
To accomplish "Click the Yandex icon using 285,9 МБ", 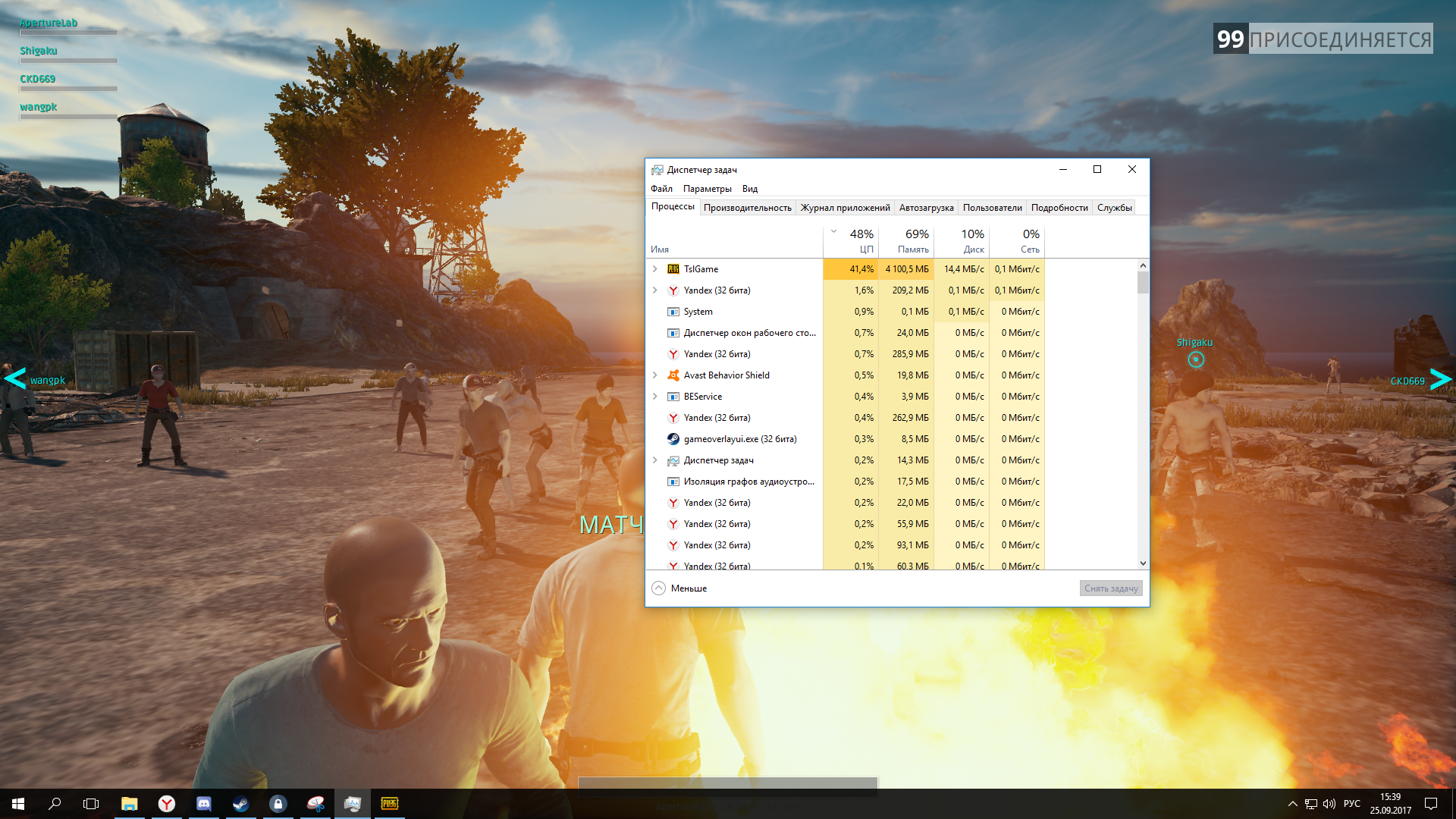I will pyautogui.click(x=673, y=354).
